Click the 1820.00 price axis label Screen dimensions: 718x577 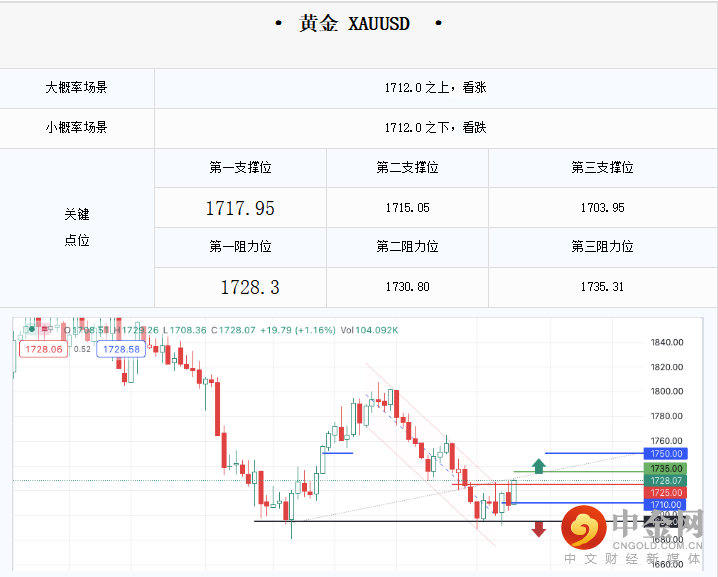pos(667,367)
